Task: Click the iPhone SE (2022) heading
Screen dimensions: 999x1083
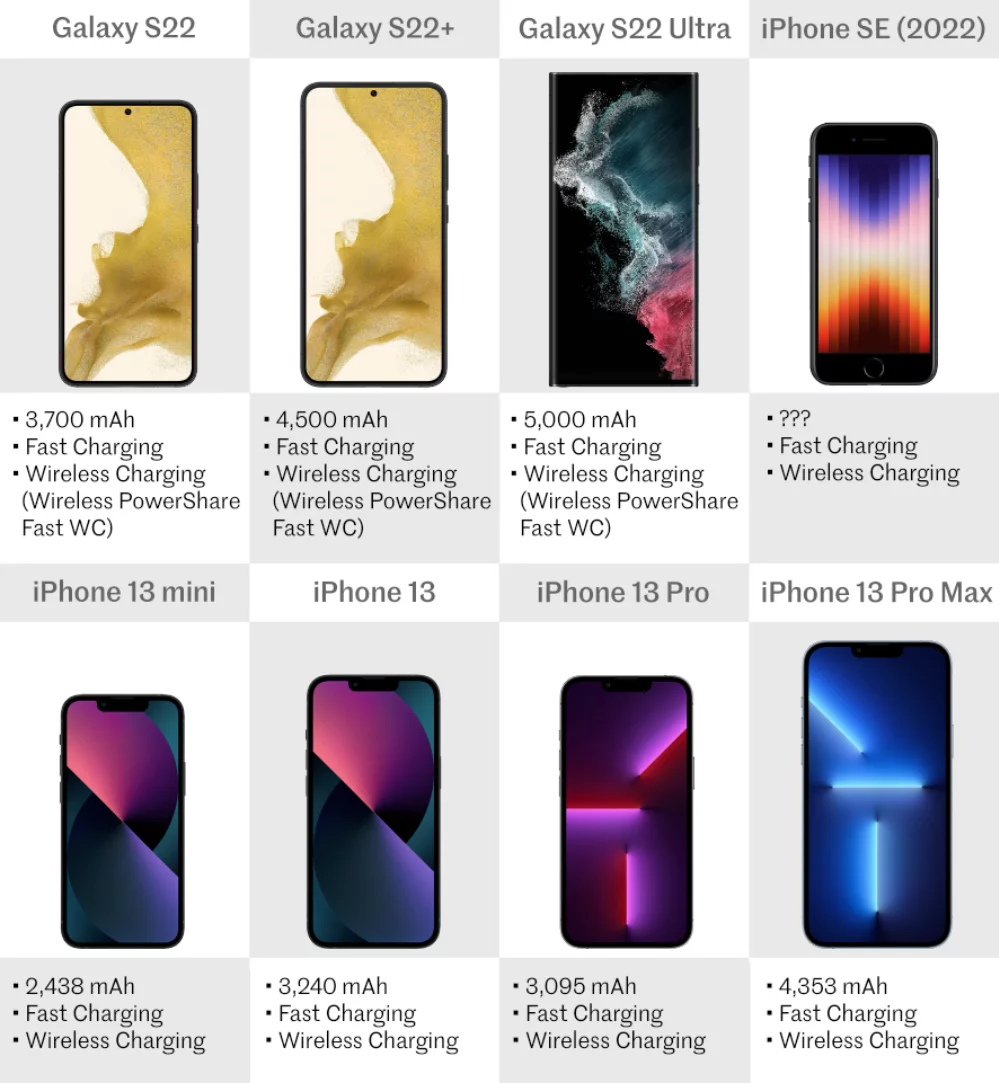Action: [873, 28]
